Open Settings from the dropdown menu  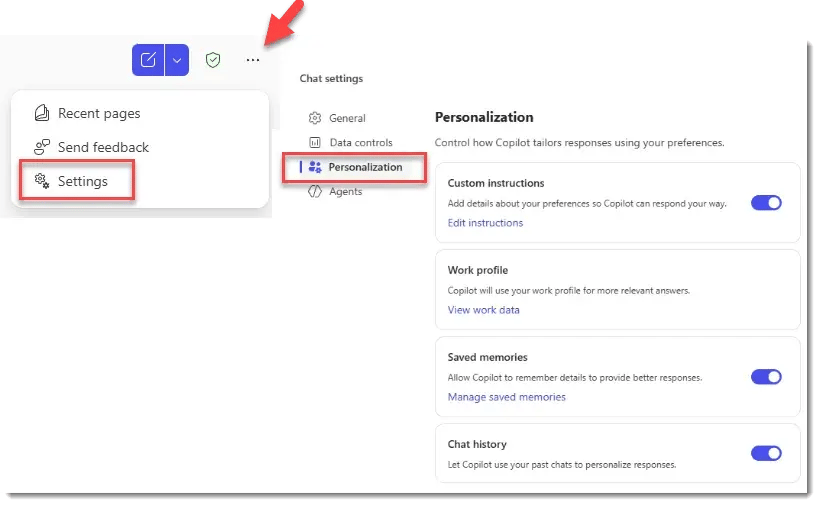pos(82,181)
